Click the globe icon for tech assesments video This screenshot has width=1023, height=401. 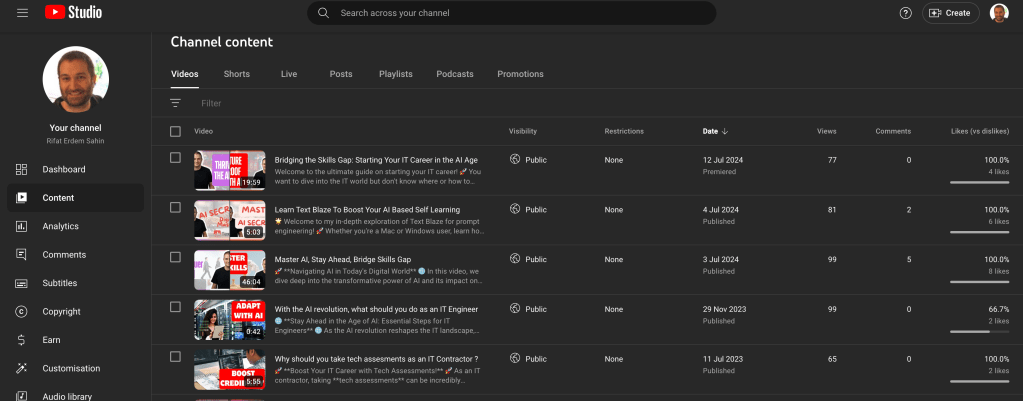click(x=515, y=358)
